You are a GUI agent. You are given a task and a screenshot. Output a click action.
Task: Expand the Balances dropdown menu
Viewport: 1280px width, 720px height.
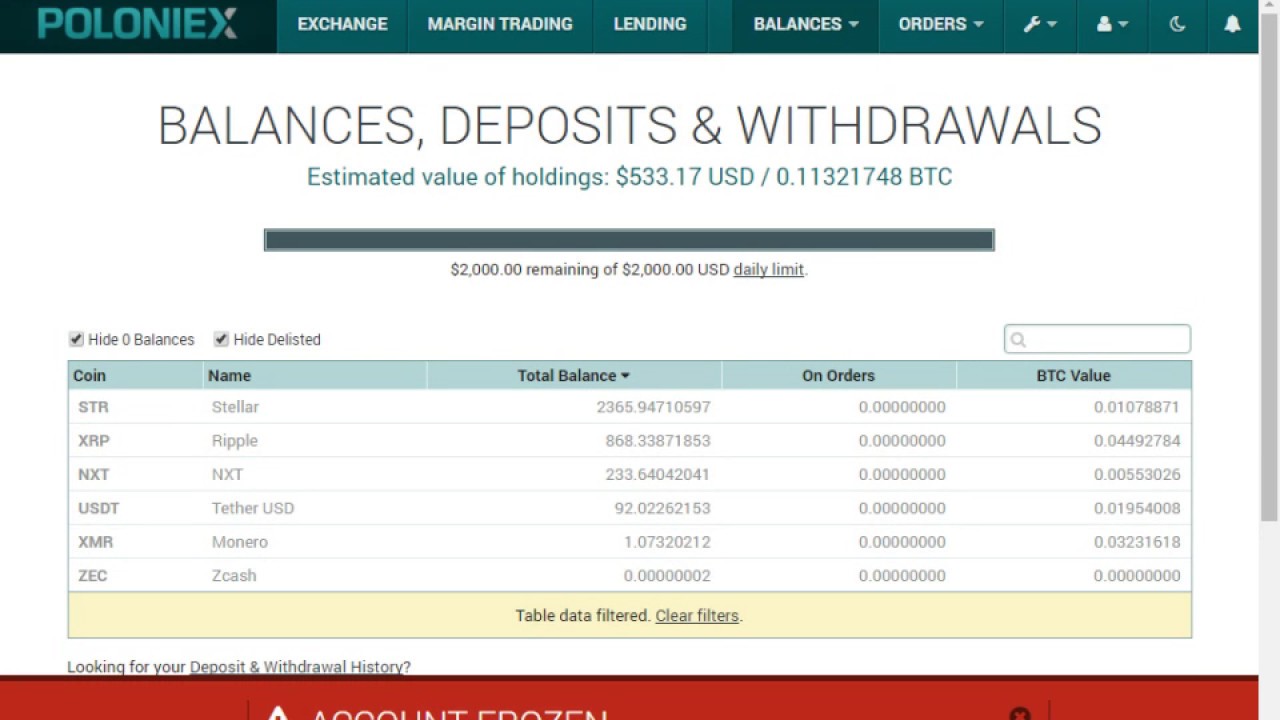click(x=805, y=24)
